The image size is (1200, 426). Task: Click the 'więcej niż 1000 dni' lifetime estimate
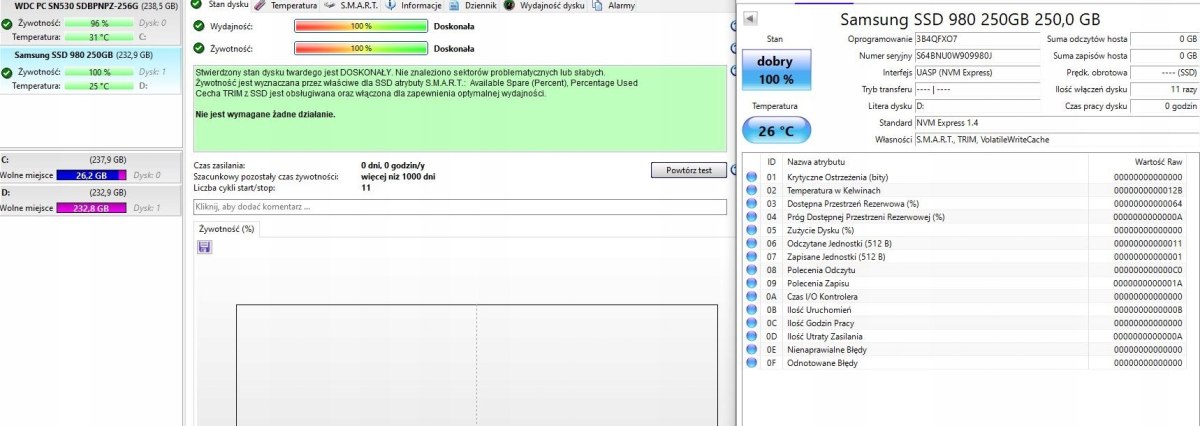pyautogui.click(x=398, y=176)
